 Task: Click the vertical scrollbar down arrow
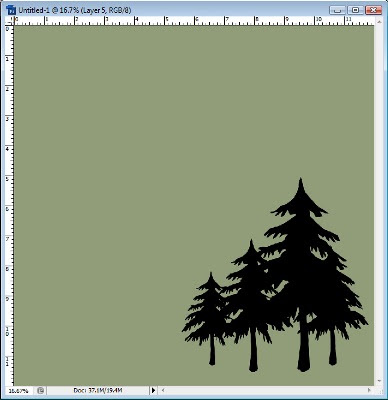pos(379,381)
